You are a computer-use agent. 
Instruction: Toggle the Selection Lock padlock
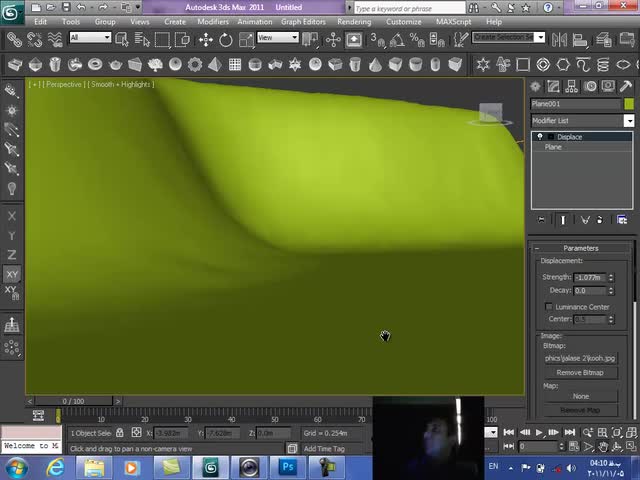(x=120, y=433)
